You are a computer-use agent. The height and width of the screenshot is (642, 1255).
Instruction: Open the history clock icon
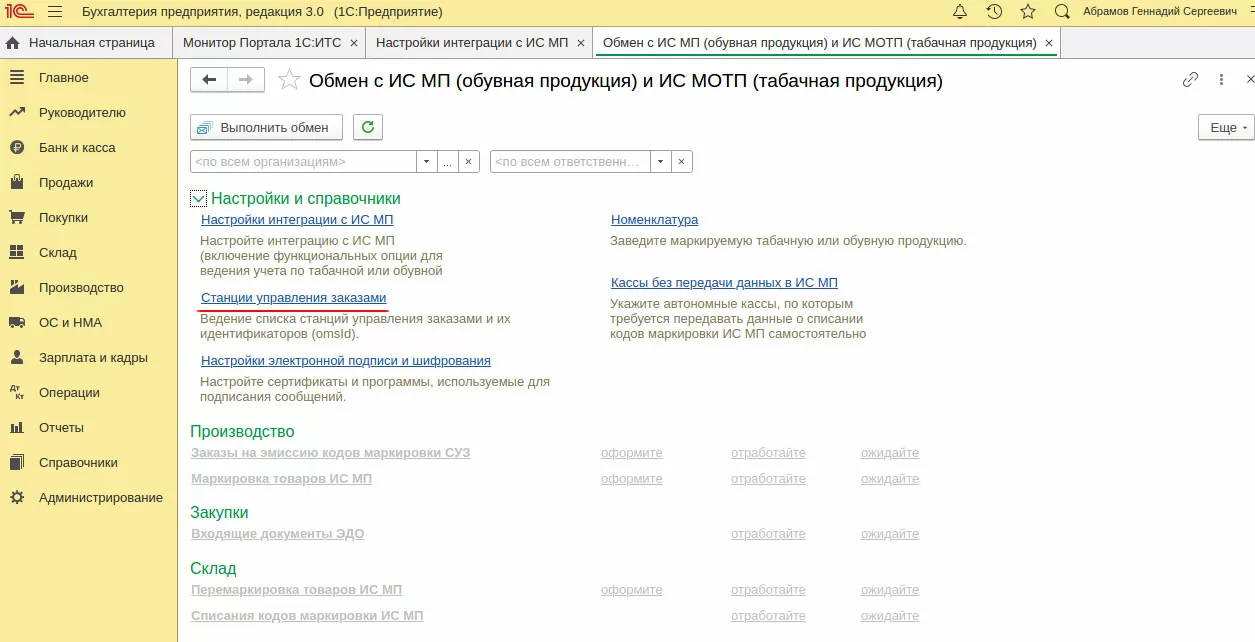pos(994,12)
